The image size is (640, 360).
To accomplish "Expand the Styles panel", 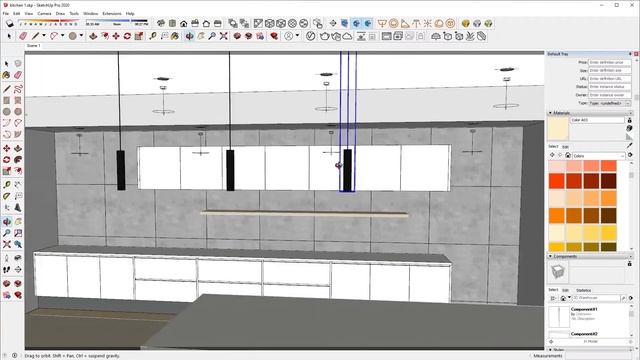I will pos(550,350).
